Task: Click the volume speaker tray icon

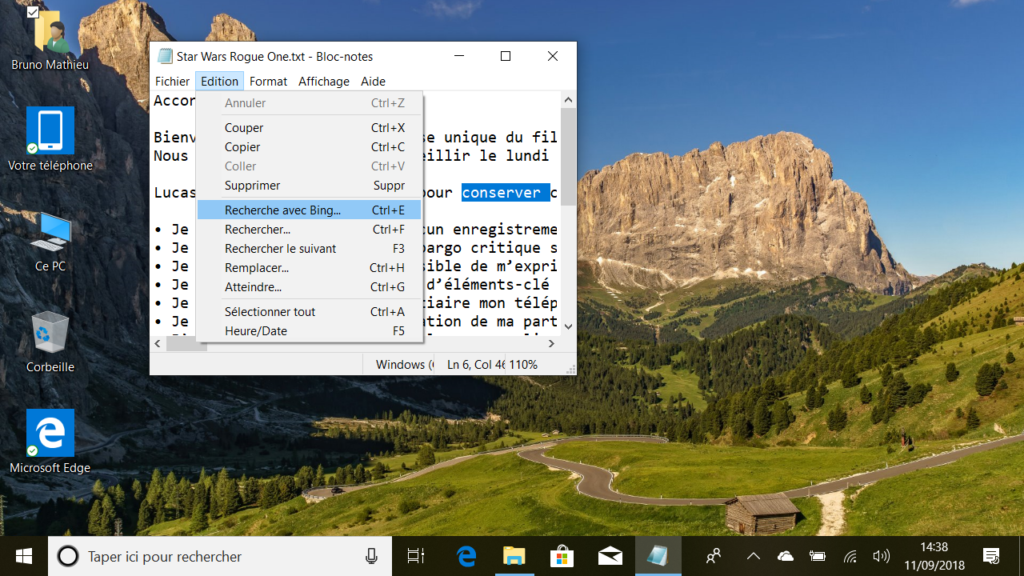Action: click(881, 556)
